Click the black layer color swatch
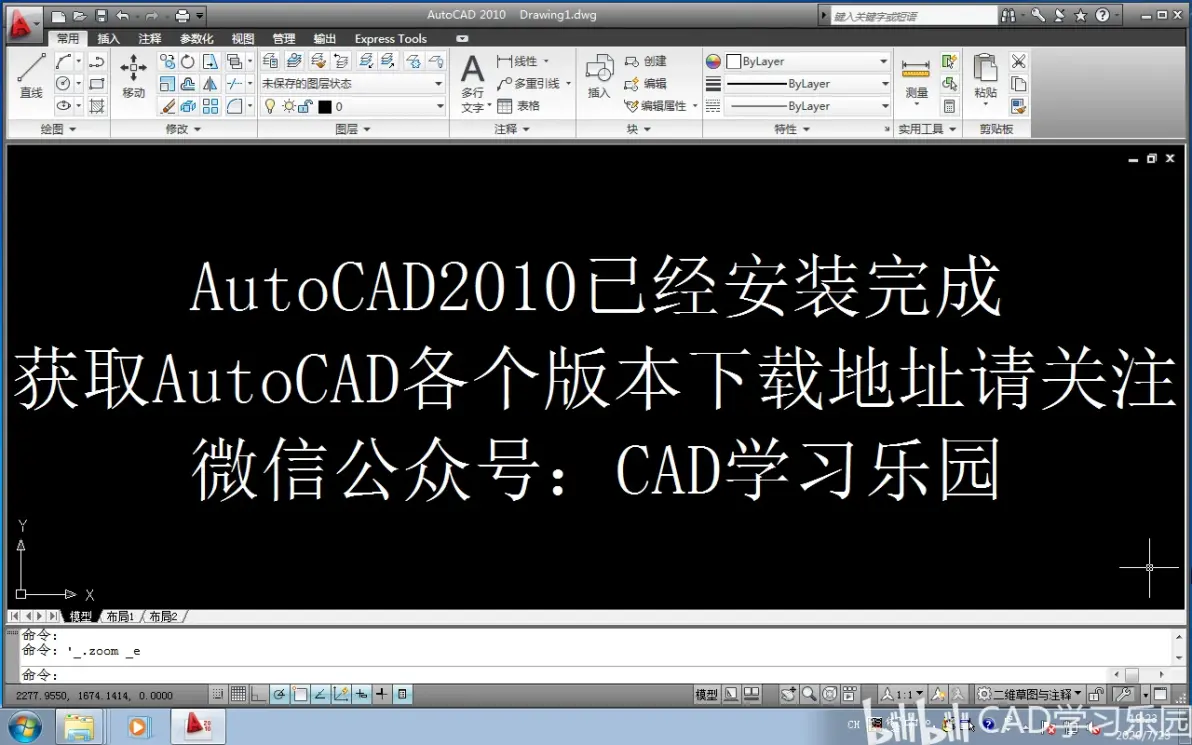1192x745 pixels. [x=325, y=107]
